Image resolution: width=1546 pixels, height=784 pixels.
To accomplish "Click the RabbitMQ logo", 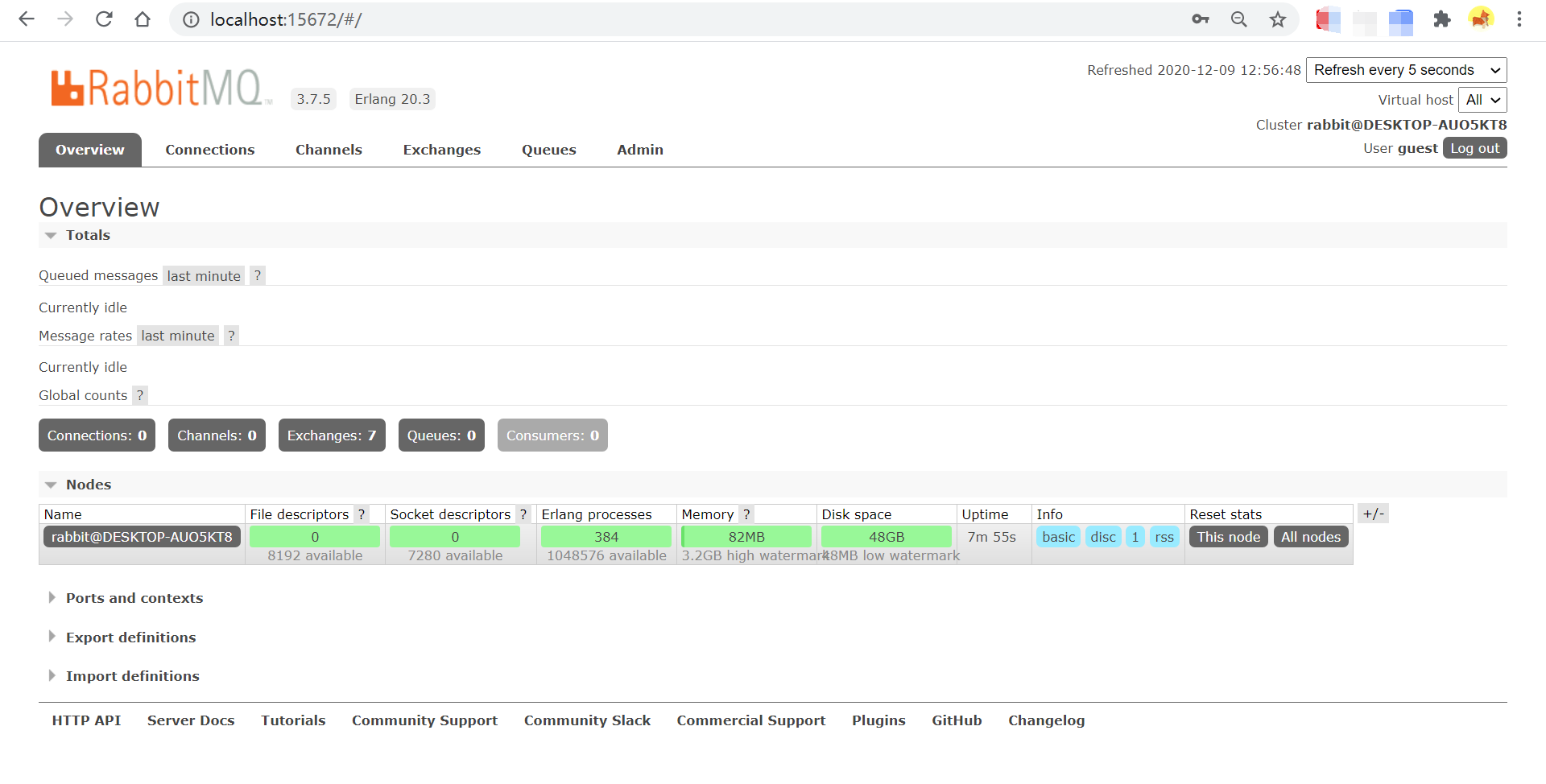I will [x=161, y=88].
